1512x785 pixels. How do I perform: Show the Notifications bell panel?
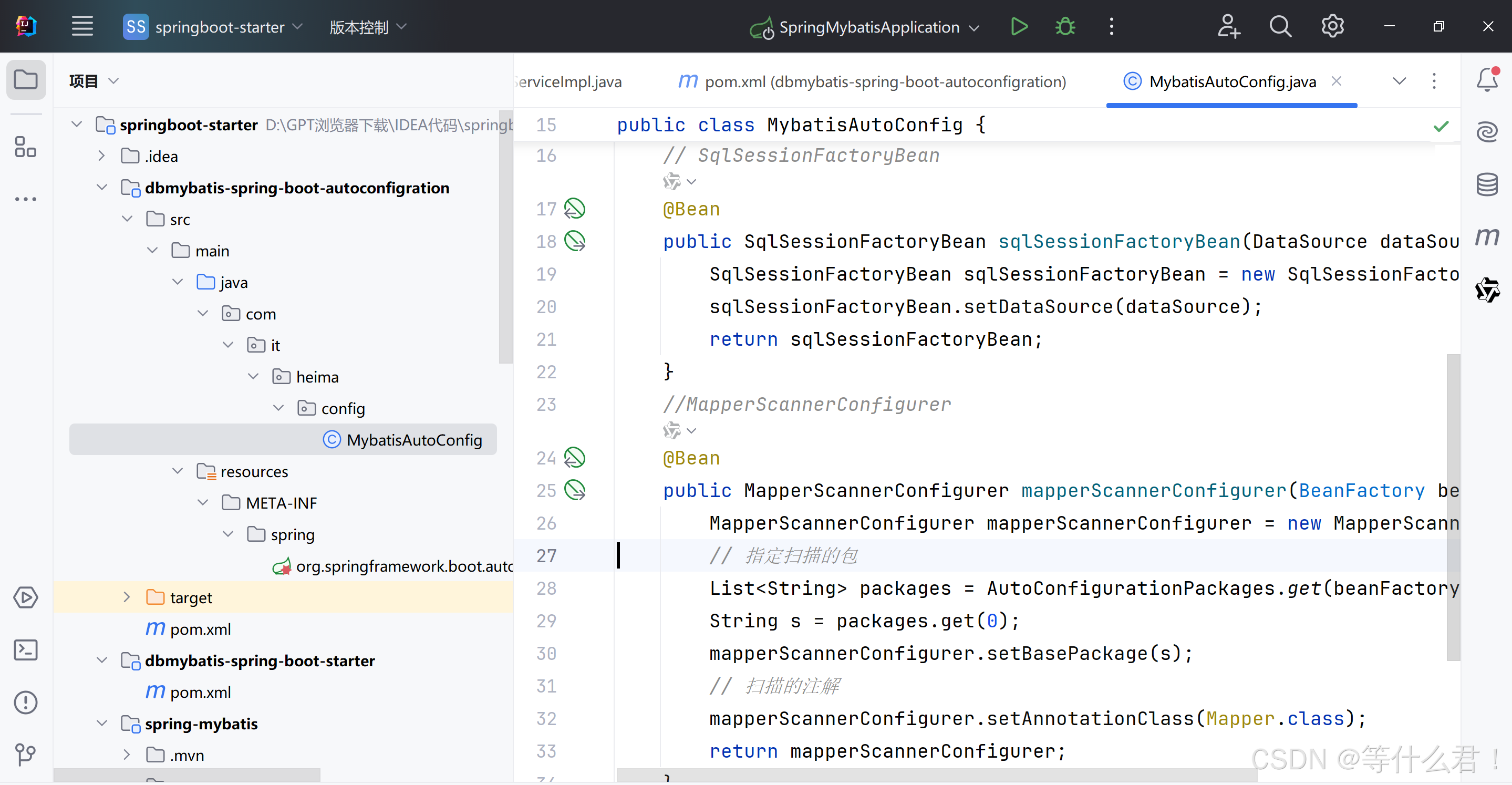tap(1486, 80)
